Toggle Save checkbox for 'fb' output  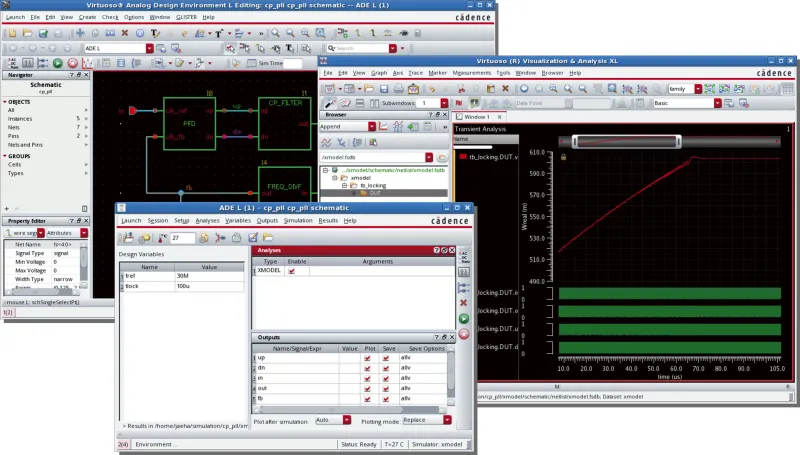pos(386,399)
